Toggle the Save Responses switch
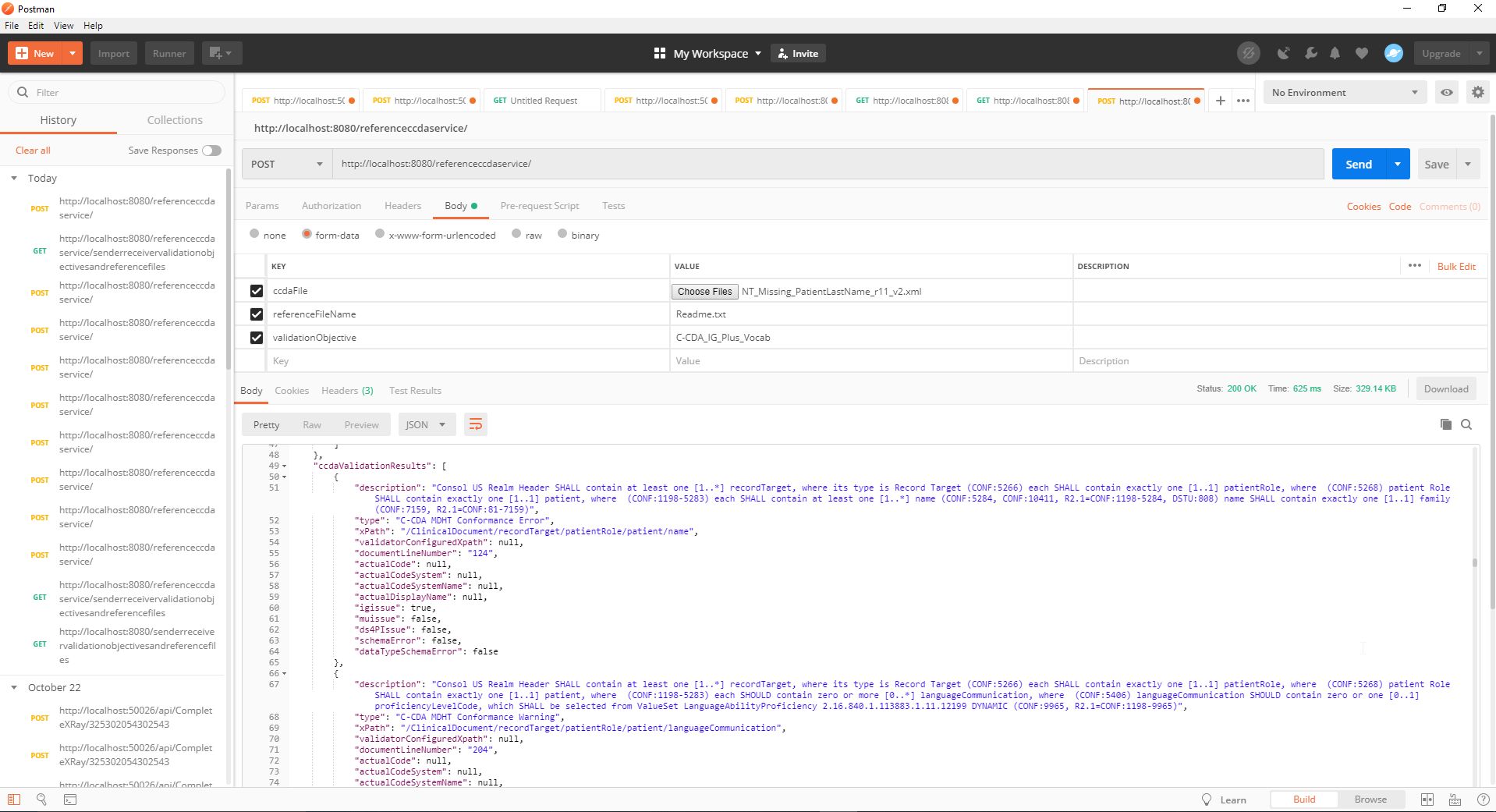The image size is (1496, 812). (211, 151)
